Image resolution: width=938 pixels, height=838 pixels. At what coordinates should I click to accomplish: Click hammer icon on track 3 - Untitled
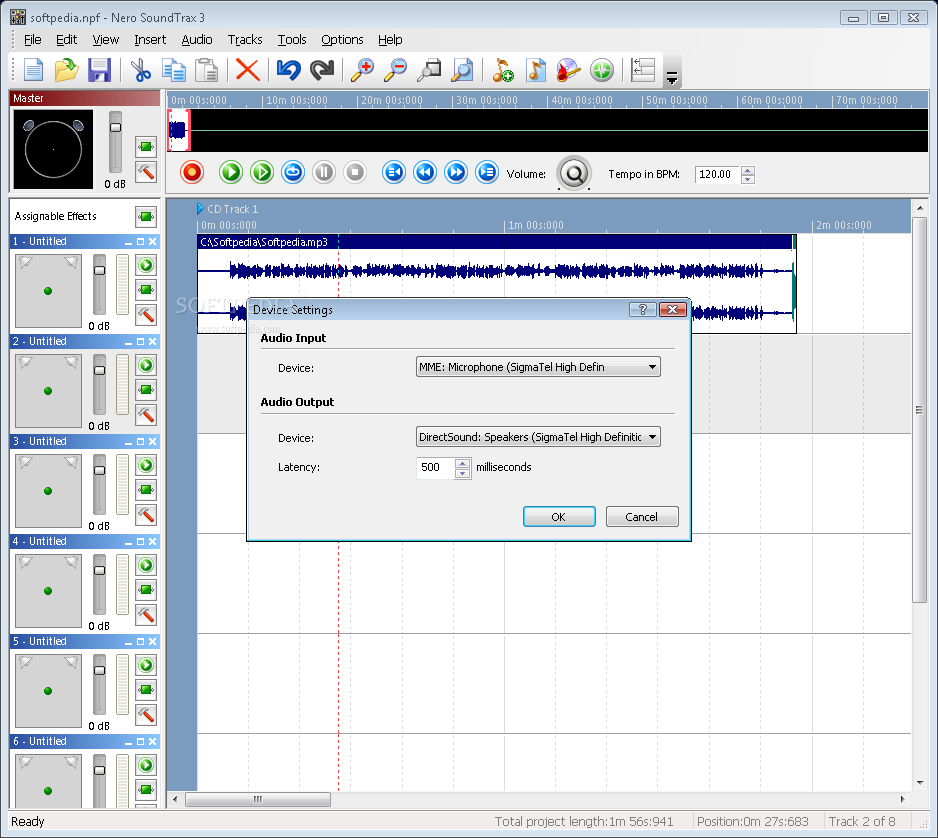pos(146,514)
